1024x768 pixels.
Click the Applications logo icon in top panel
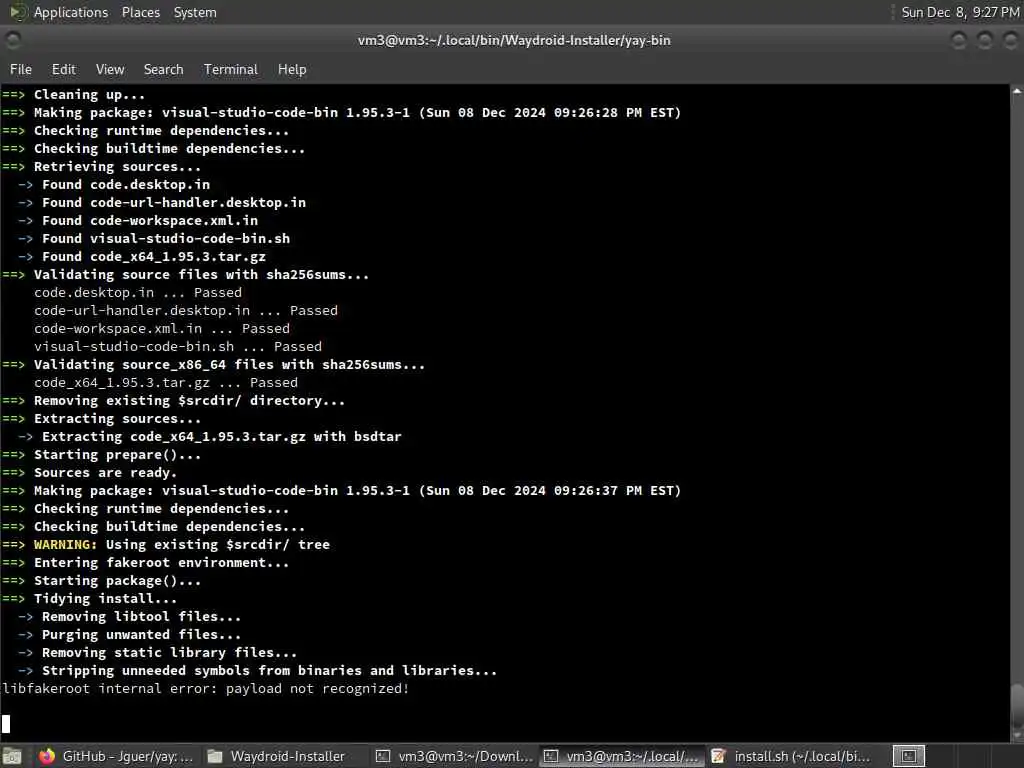tap(18, 12)
